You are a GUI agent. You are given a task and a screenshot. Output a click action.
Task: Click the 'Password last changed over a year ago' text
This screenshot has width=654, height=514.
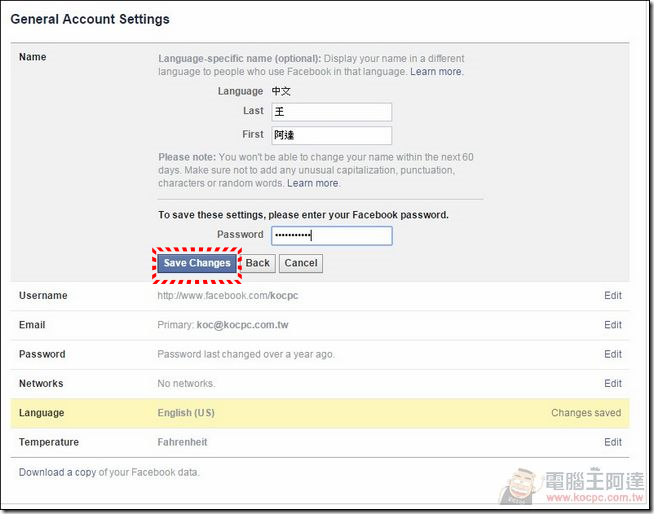click(x=246, y=354)
